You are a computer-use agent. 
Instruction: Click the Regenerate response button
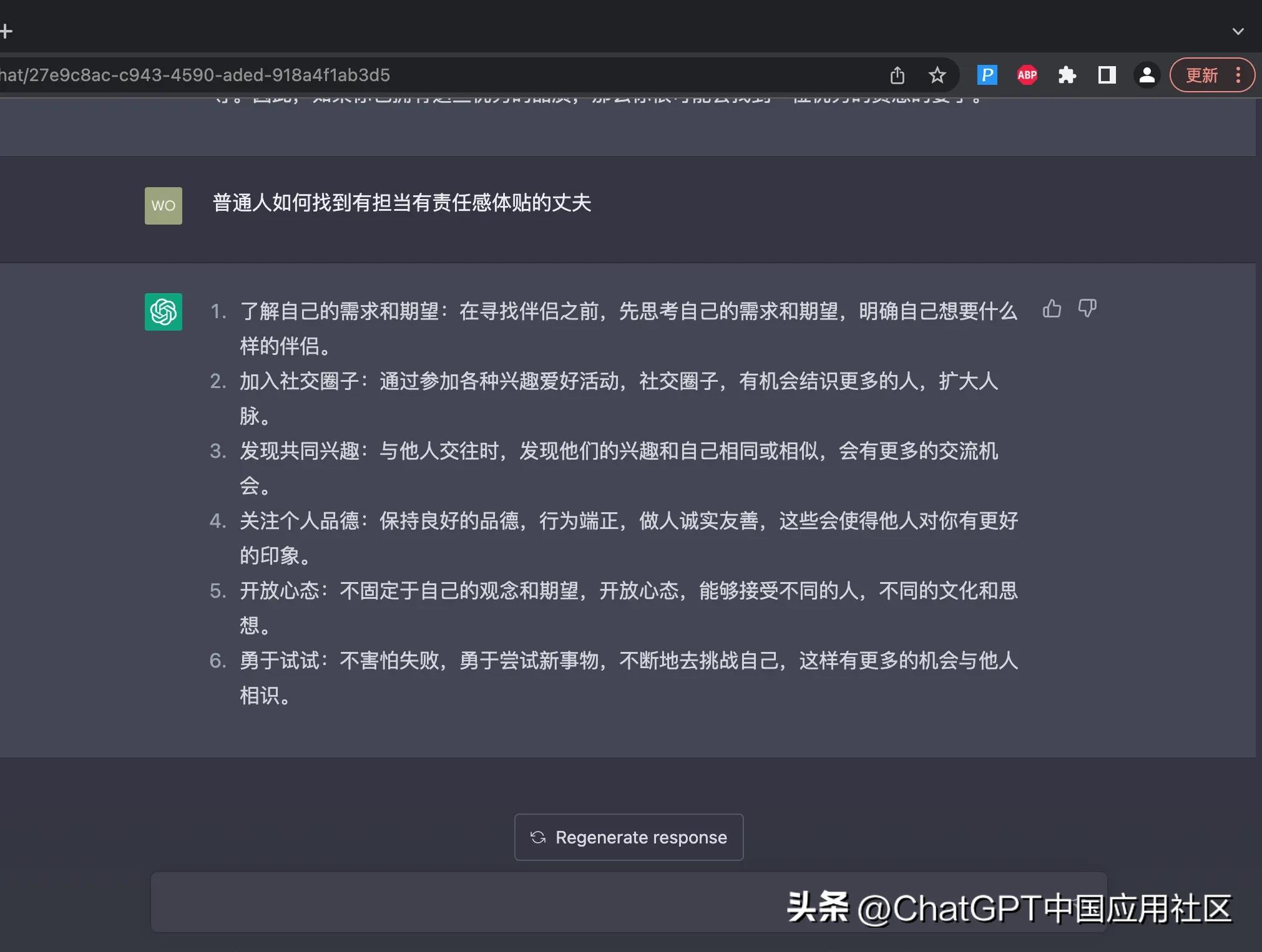point(629,837)
